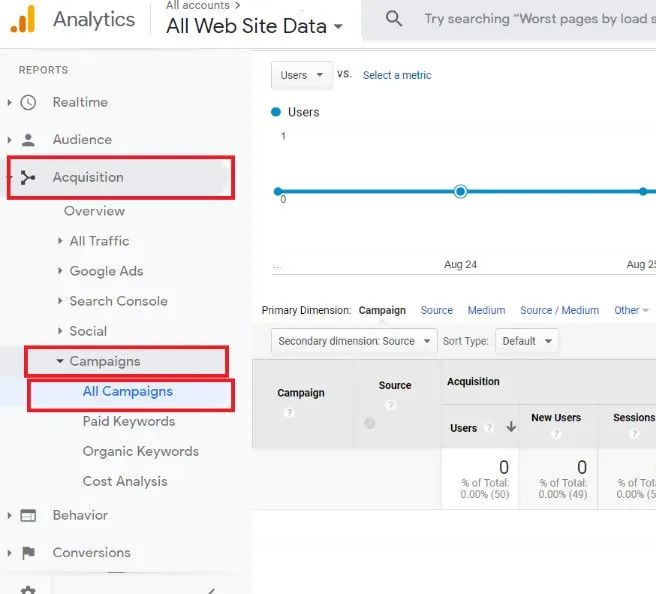Viewport: 656px width, 594px height.
Task: Click the Conversions flag icon
Action: pyautogui.click(x=29, y=552)
